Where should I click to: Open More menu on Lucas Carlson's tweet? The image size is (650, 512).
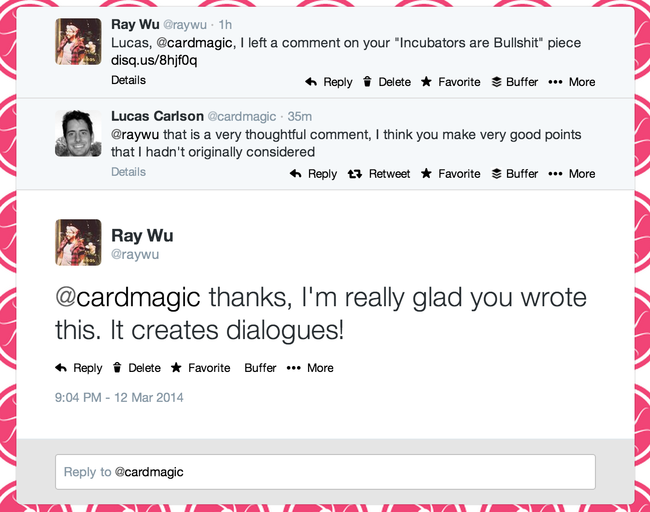(x=572, y=174)
